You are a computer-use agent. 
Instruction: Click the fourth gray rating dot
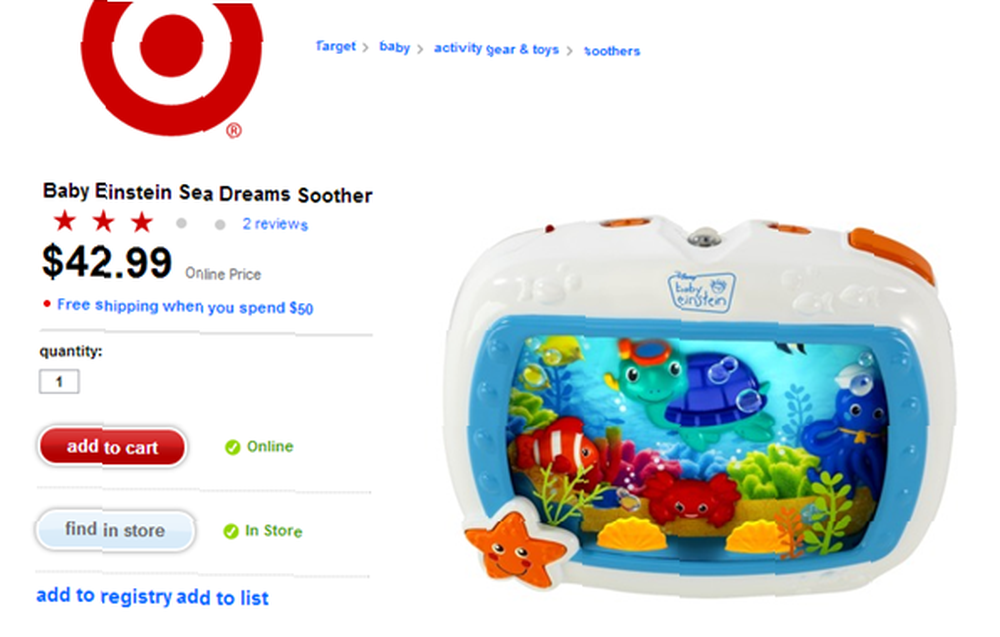coord(182,223)
